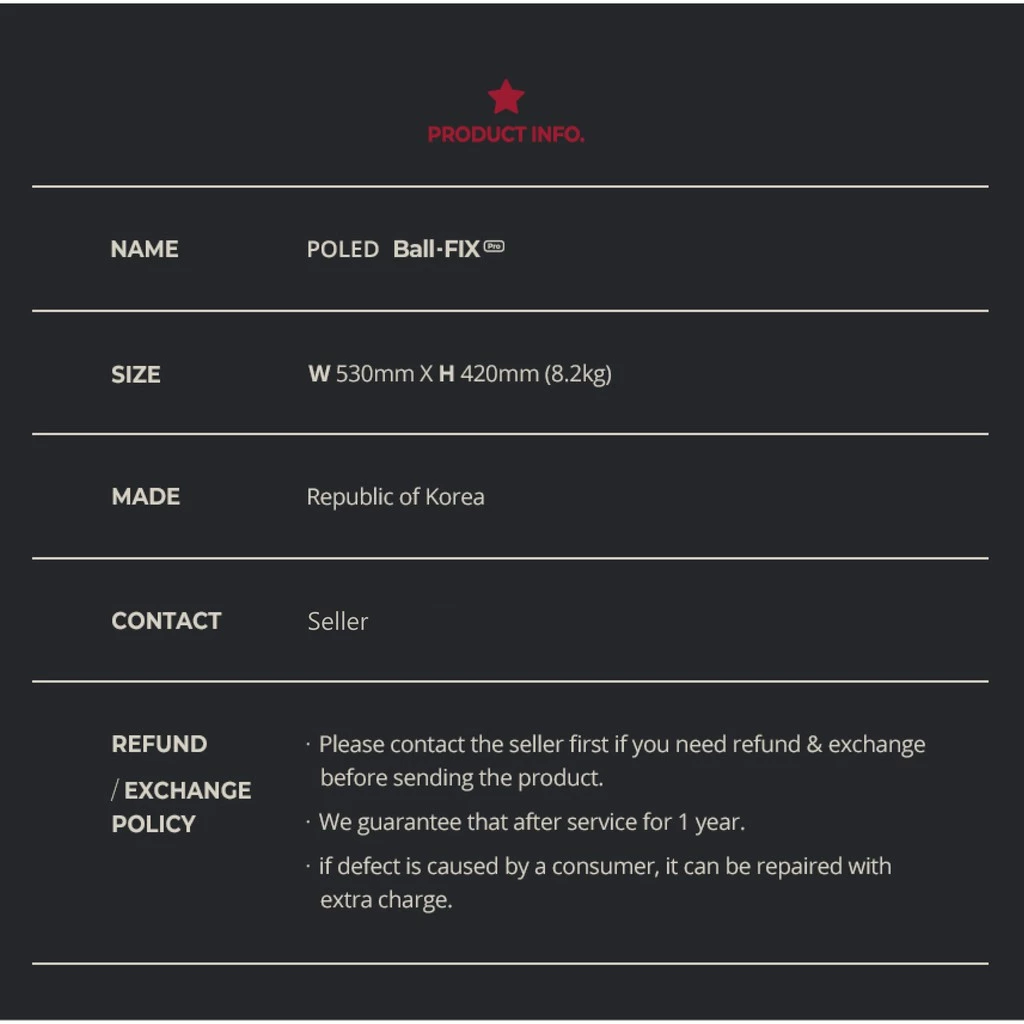Click the EXCHANGE label
The width and height of the screenshot is (1024, 1024).
tap(187, 790)
